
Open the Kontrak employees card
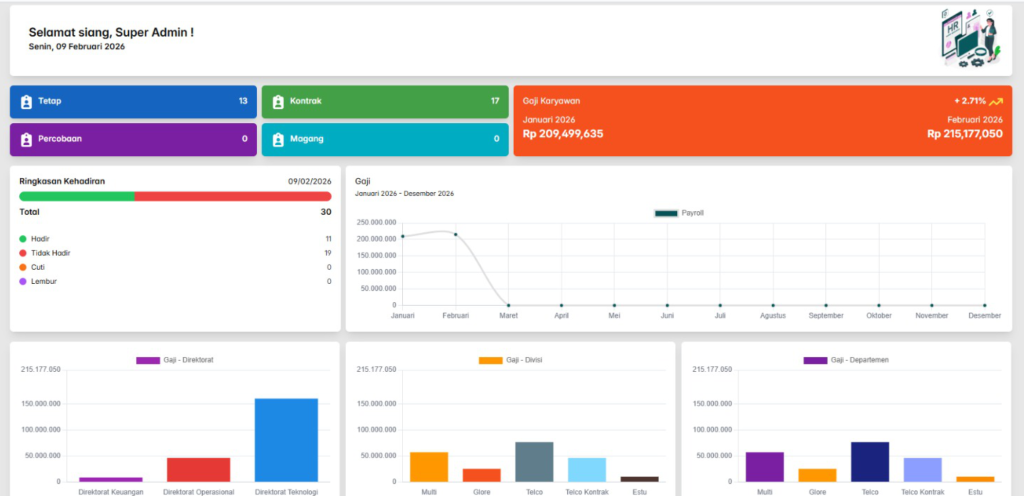click(385, 101)
